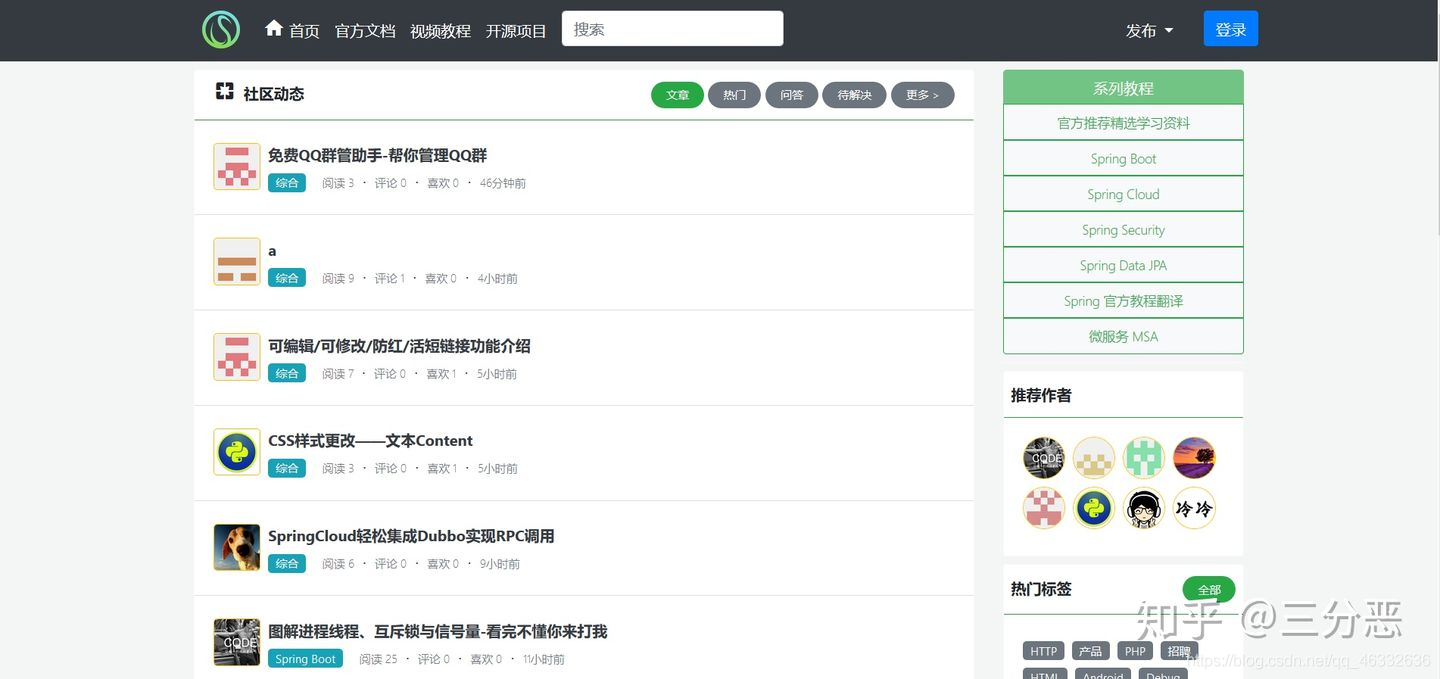Viewport: 1440px width, 679px height.
Task: Open Spring Data JPA tutorial series
Action: pos(1123,265)
